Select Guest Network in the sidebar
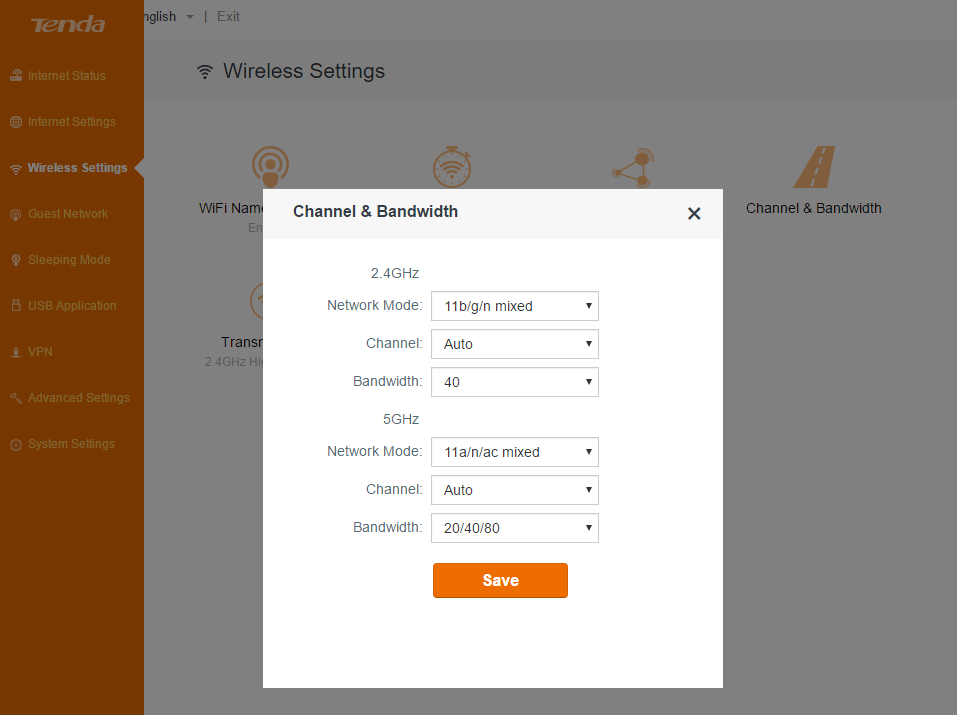The height and width of the screenshot is (715, 957). tap(68, 214)
